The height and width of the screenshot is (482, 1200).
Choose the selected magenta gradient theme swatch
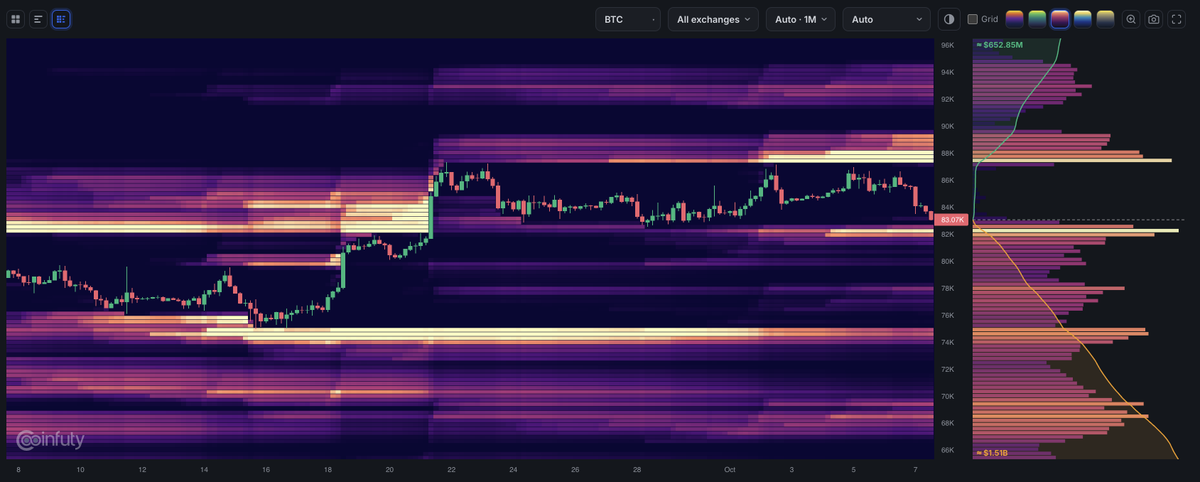(1060, 19)
